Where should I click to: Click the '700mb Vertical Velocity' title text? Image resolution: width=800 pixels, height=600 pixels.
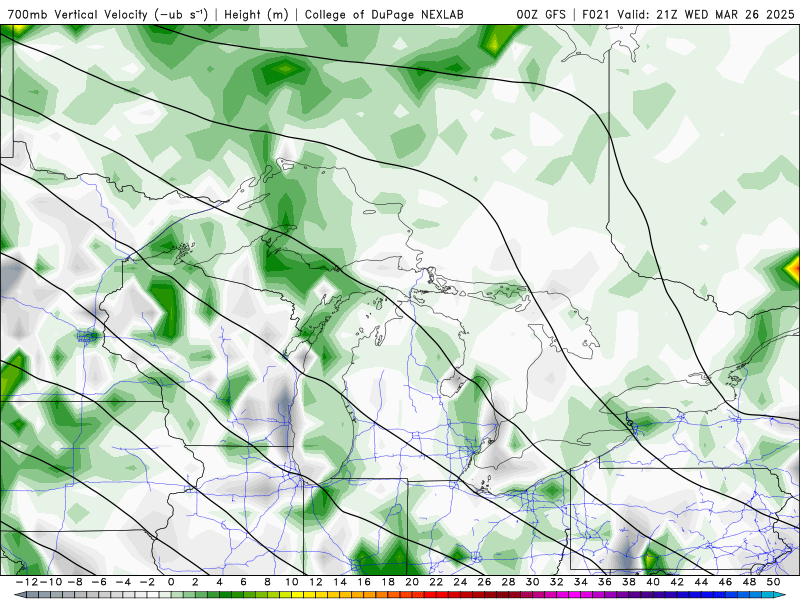coord(78,15)
